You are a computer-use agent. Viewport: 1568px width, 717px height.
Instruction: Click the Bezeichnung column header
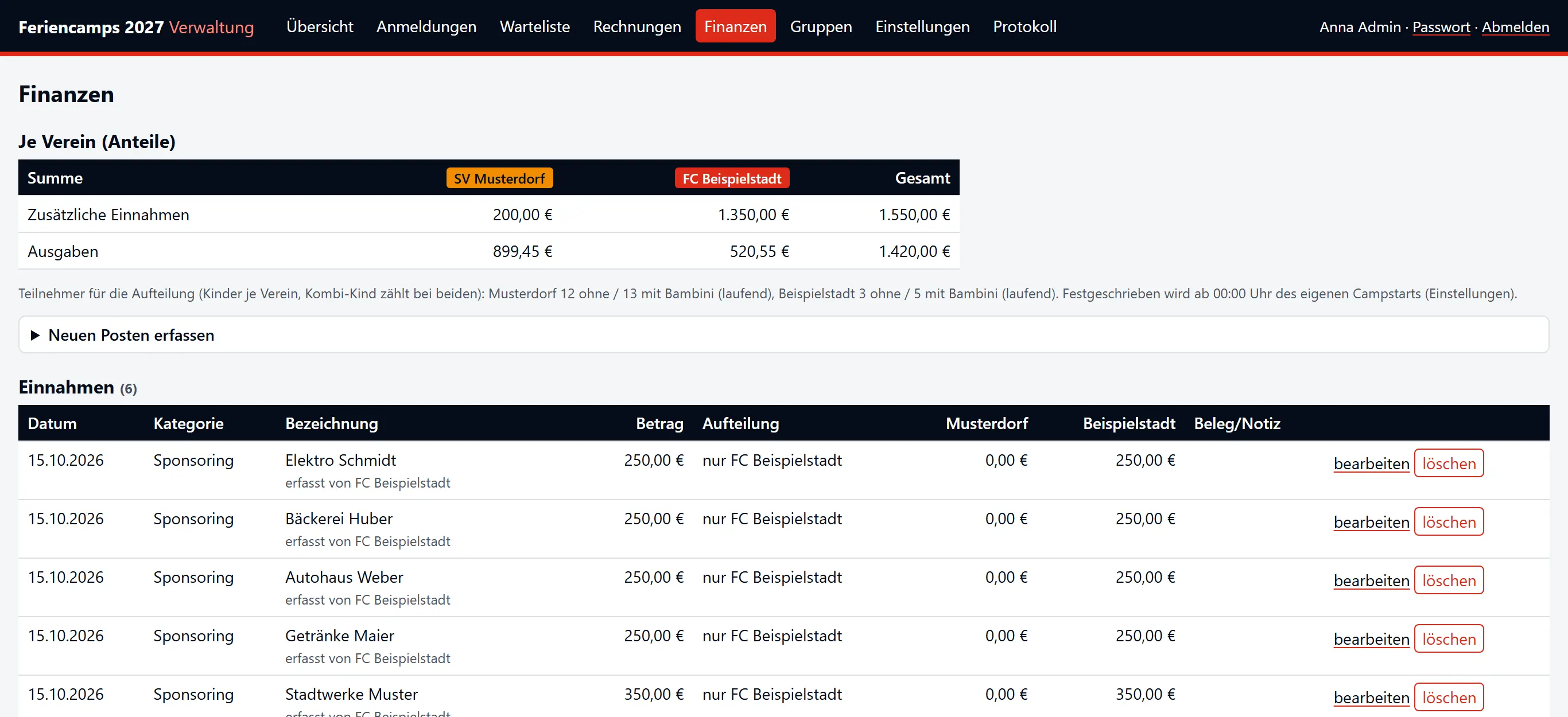(332, 423)
